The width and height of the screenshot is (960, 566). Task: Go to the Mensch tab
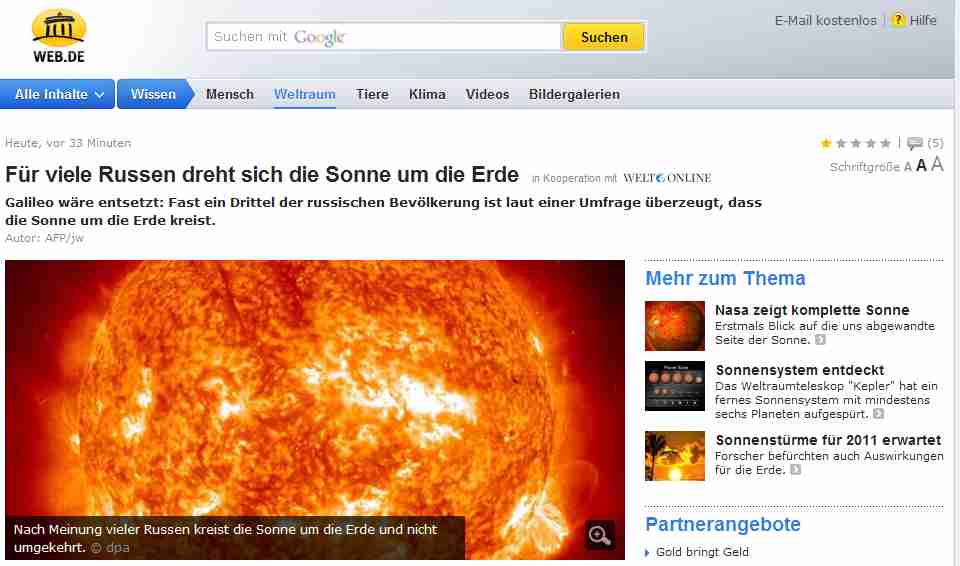pos(230,94)
